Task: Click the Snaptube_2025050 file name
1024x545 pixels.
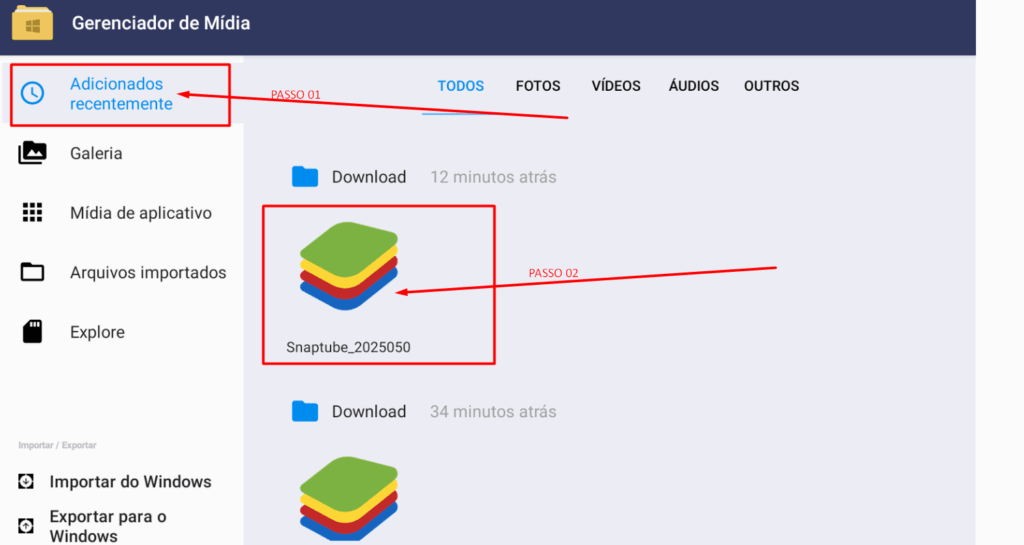Action: 348,347
